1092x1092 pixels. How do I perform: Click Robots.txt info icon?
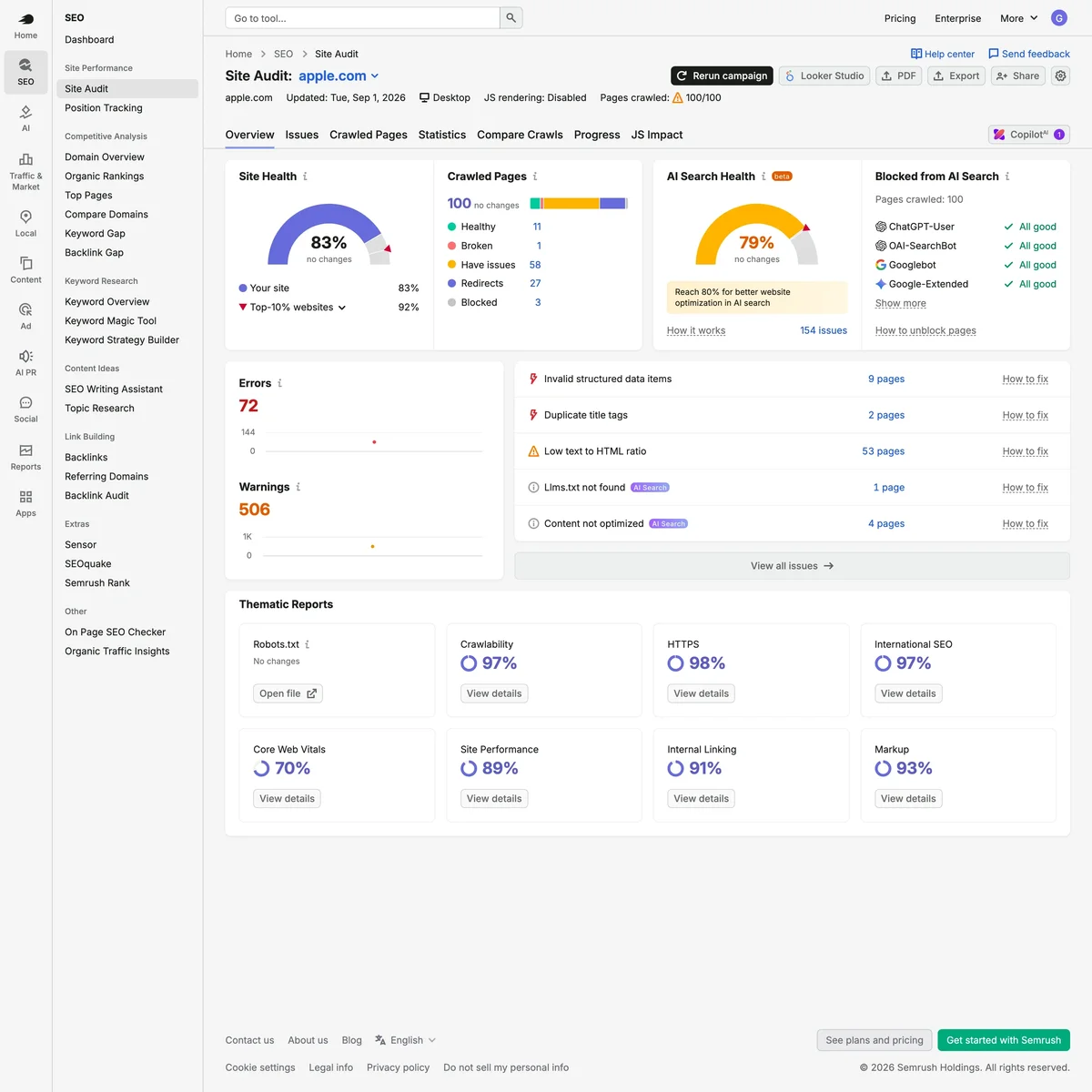click(x=308, y=644)
